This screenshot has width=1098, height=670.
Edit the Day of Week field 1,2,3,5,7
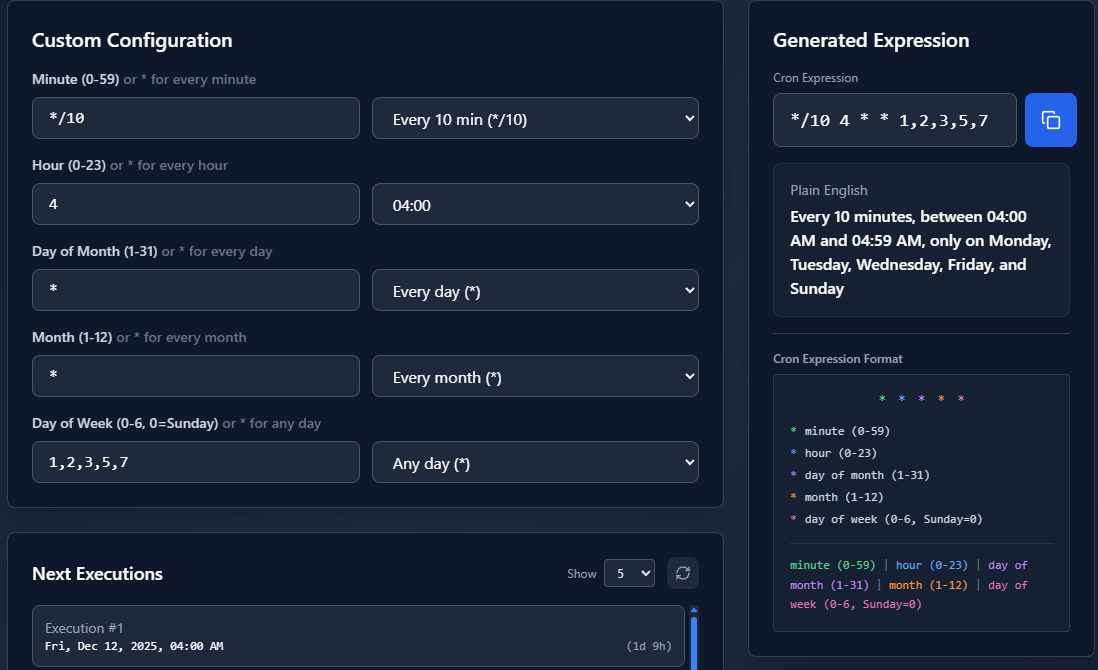tap(196, 462)
